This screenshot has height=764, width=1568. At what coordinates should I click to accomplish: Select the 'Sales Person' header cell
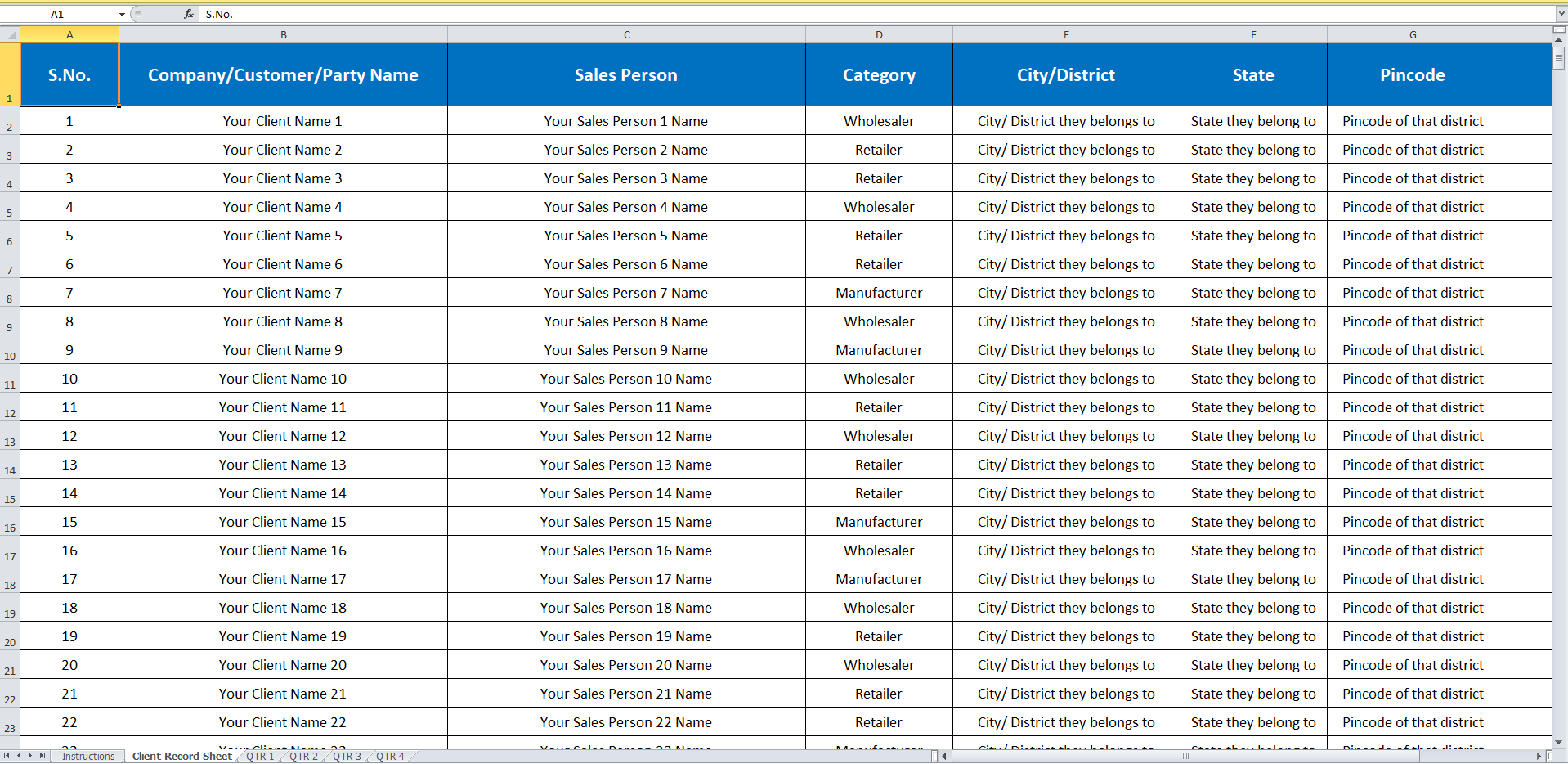(x=626, y=74)
